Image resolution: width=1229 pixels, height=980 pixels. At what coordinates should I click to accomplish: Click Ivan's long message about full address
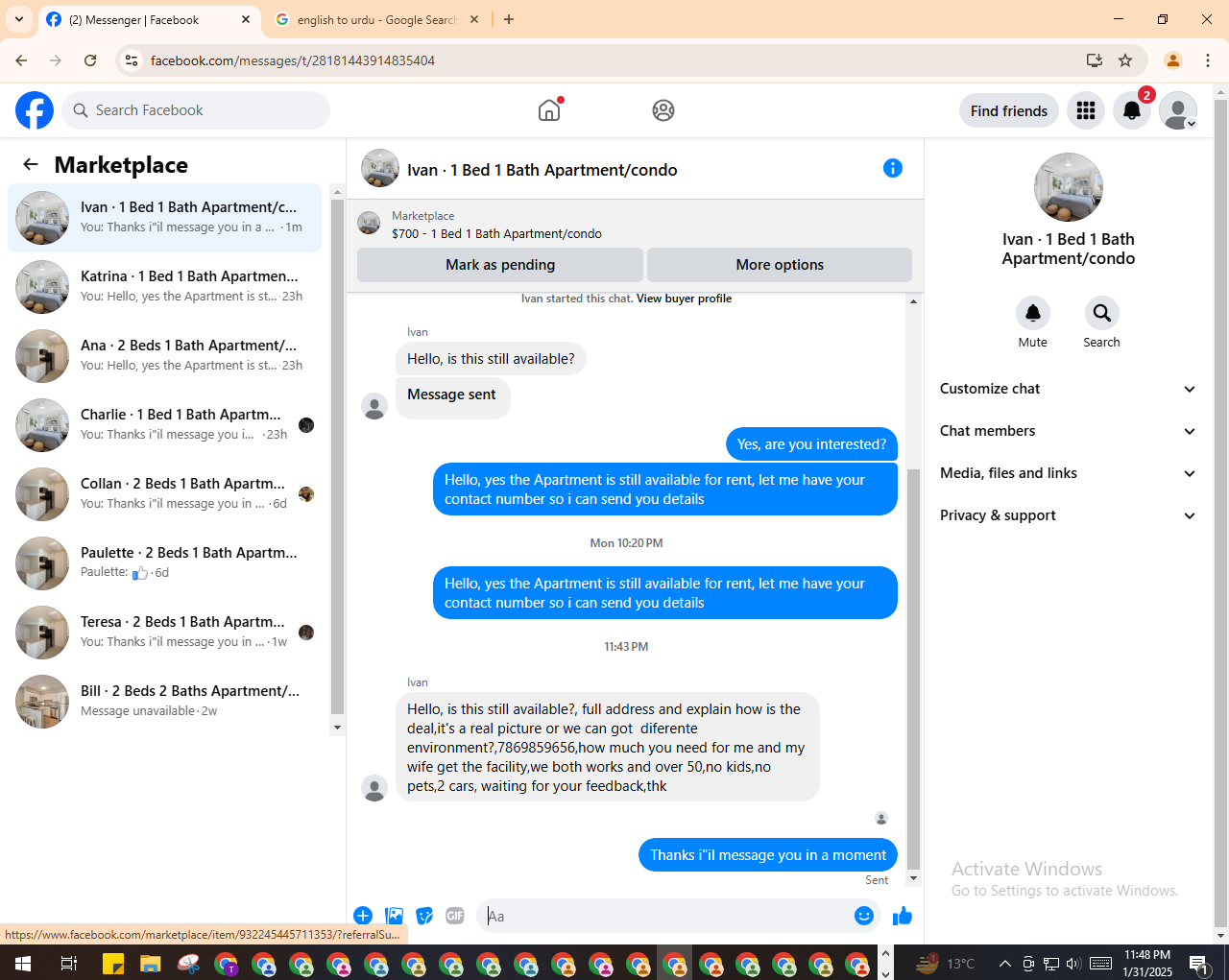(608, 747)
